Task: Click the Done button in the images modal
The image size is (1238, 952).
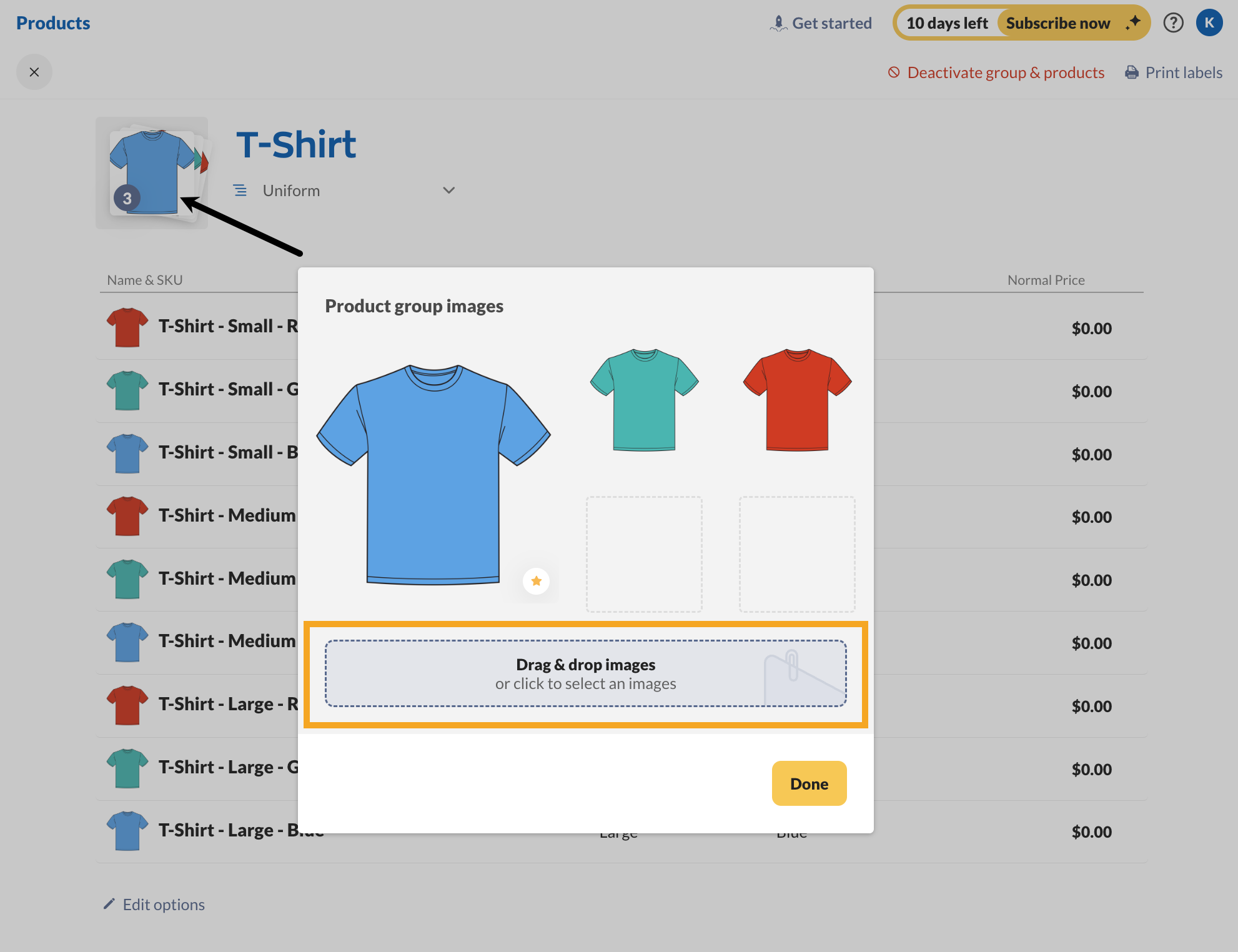Action: point(808,783)
